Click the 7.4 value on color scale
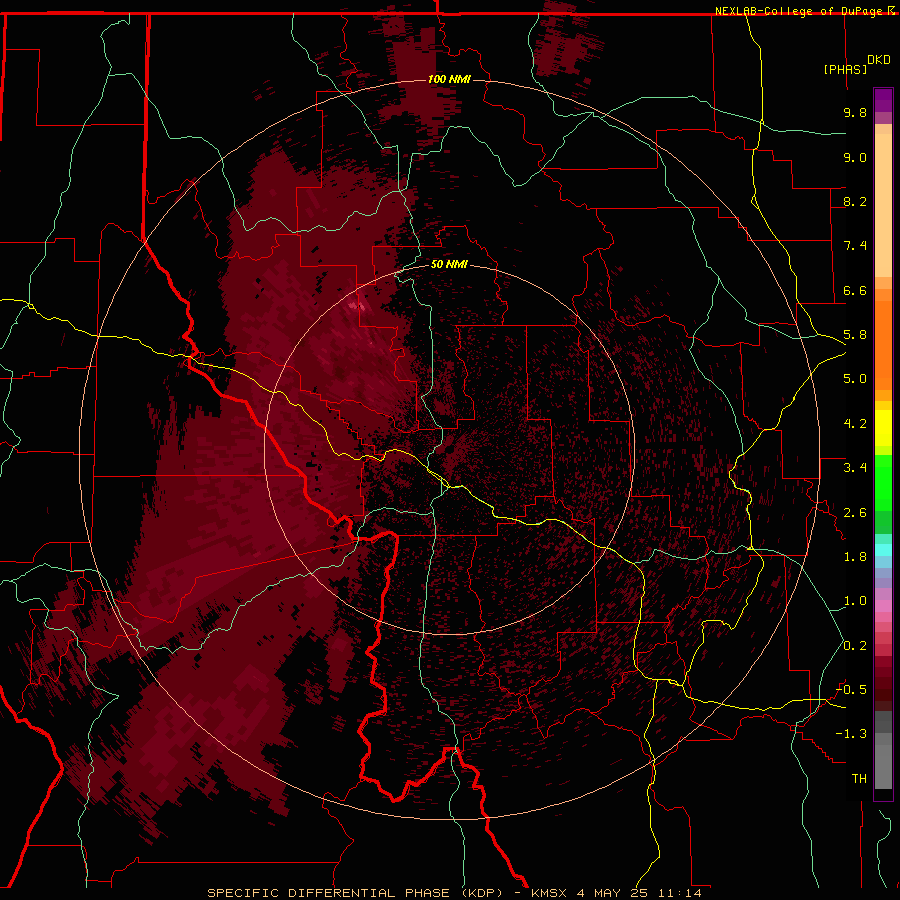 [x=855, y=246]
